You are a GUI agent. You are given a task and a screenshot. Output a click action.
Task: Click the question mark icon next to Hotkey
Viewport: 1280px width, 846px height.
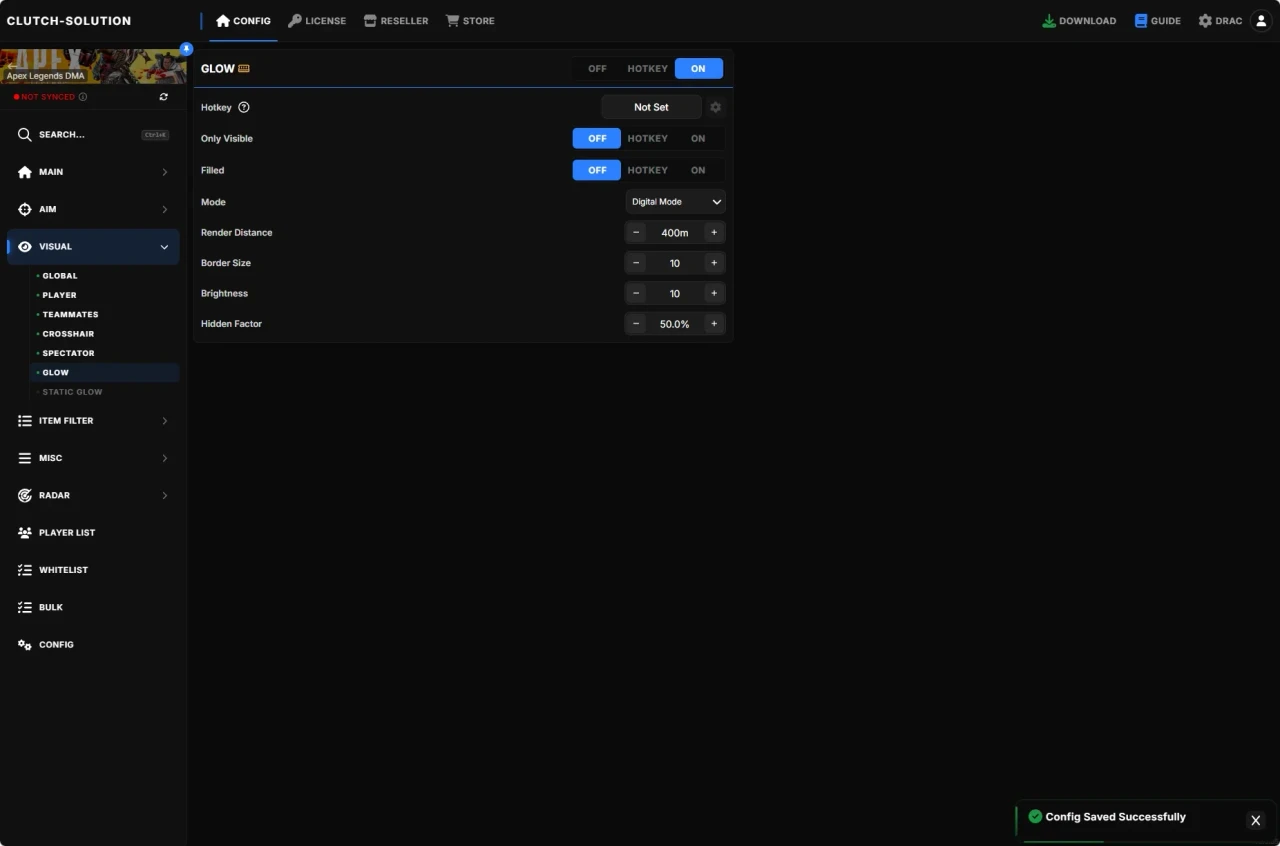(x=244, y=107)
